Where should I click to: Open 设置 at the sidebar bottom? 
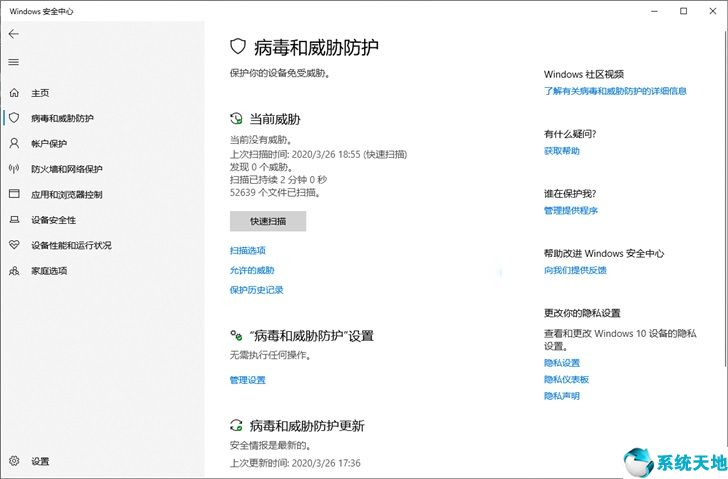(x=40, y=461)
